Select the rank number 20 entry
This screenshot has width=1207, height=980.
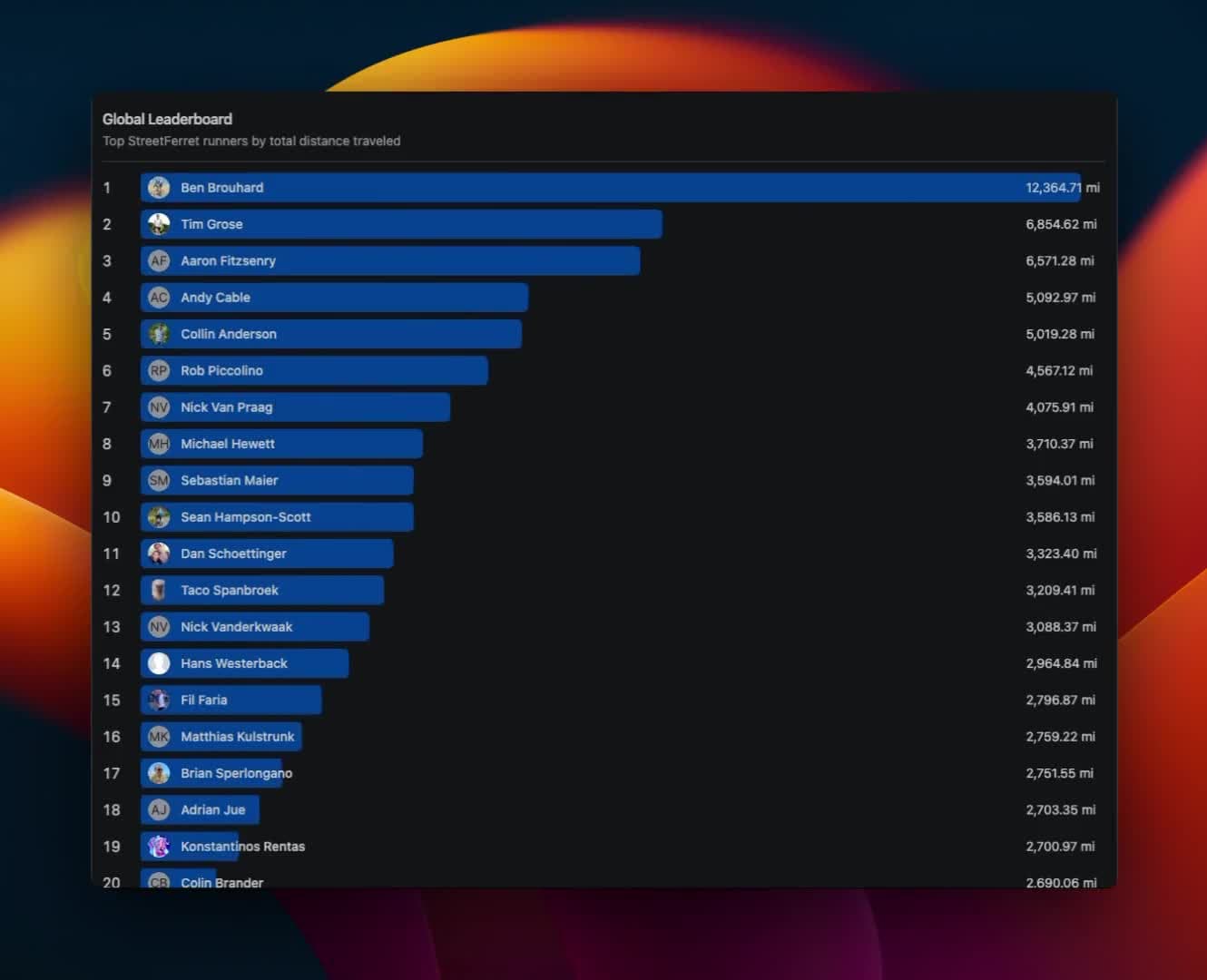111,882
